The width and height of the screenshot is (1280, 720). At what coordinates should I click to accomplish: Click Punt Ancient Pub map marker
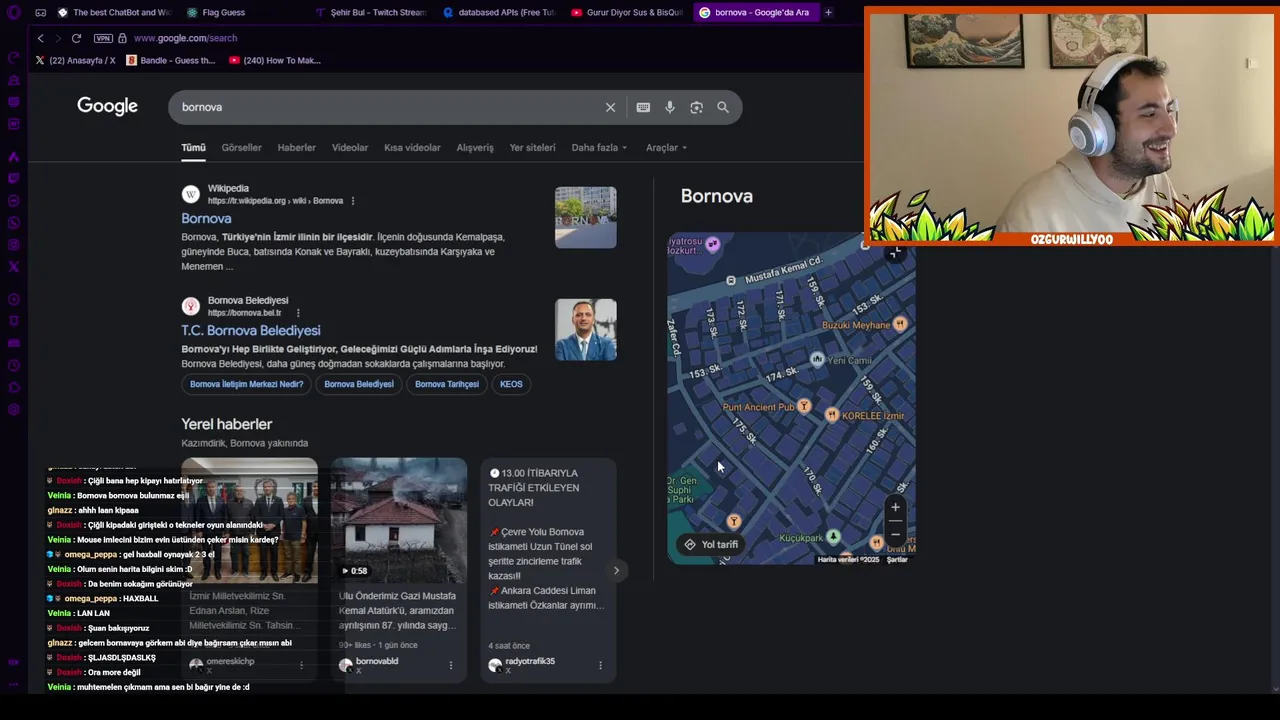(804, 407)
